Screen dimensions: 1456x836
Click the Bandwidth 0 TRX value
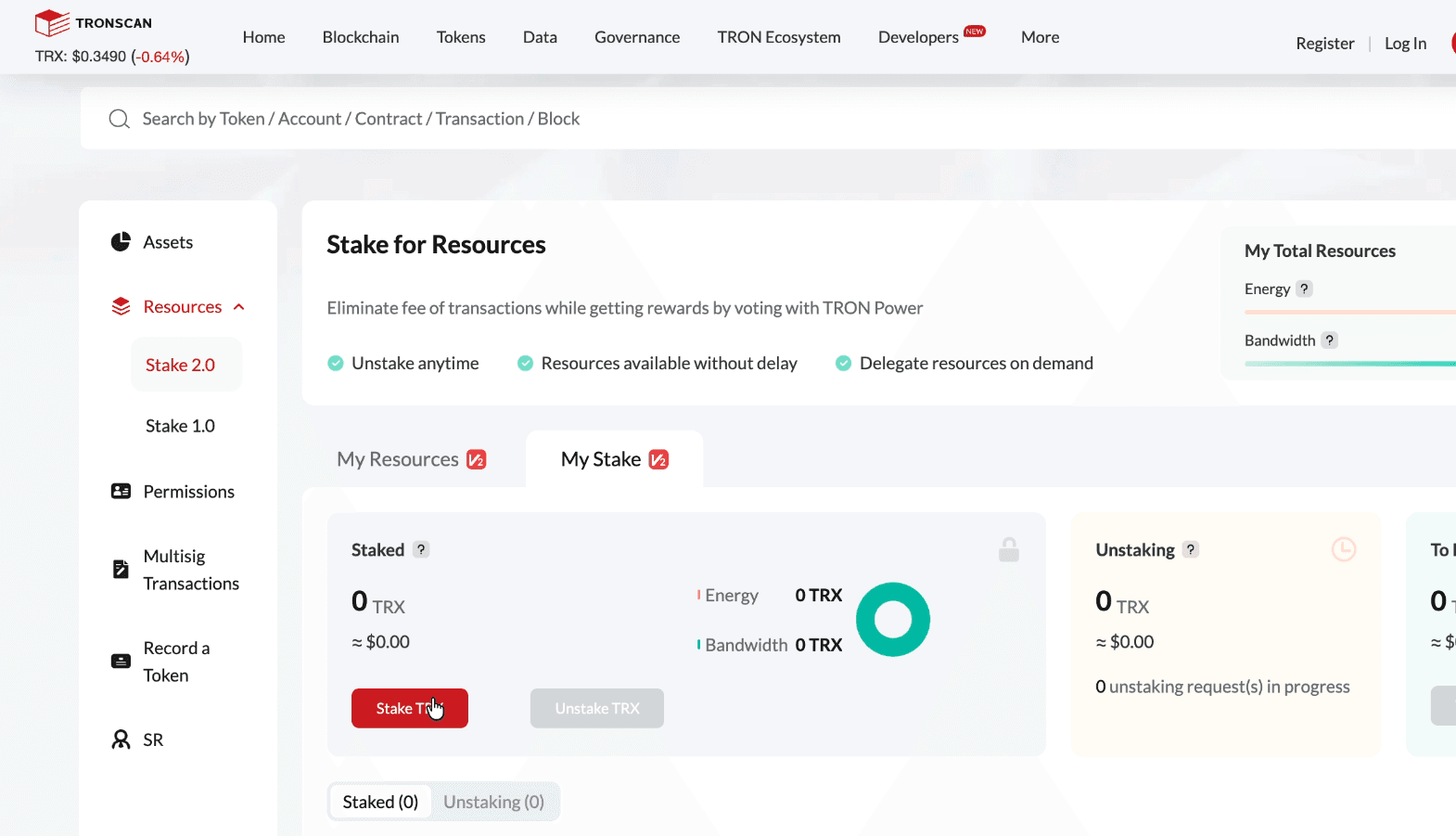click(x=819, y=645)
